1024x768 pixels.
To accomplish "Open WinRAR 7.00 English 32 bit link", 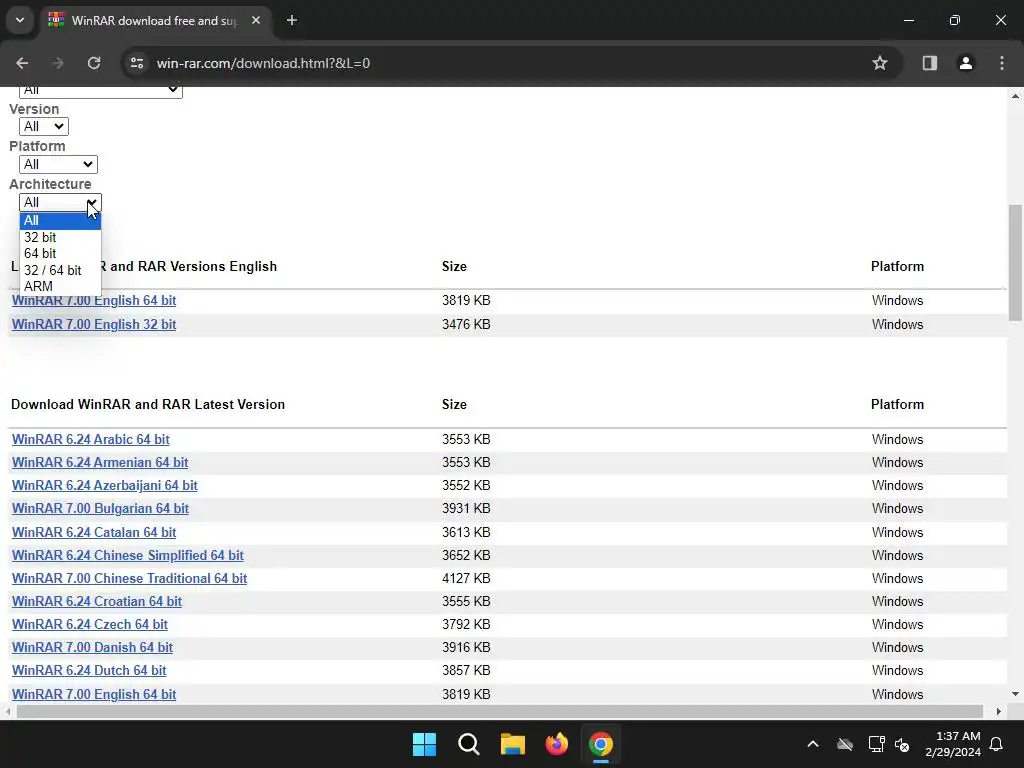I will (x=94, y=325).
